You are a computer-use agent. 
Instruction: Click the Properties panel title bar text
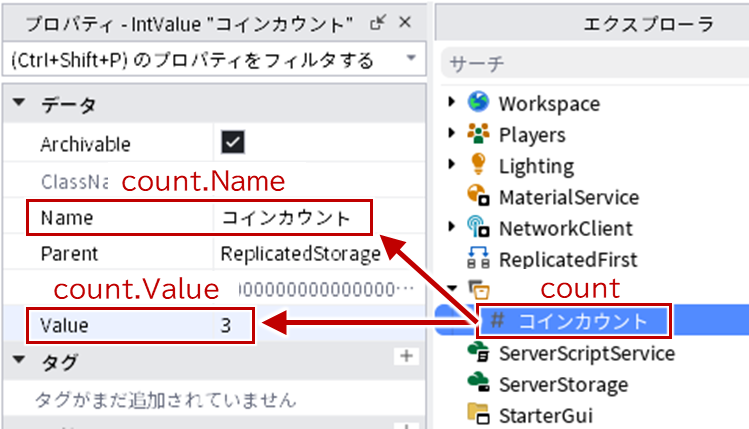pyautogui.click(x=189, y=24)
